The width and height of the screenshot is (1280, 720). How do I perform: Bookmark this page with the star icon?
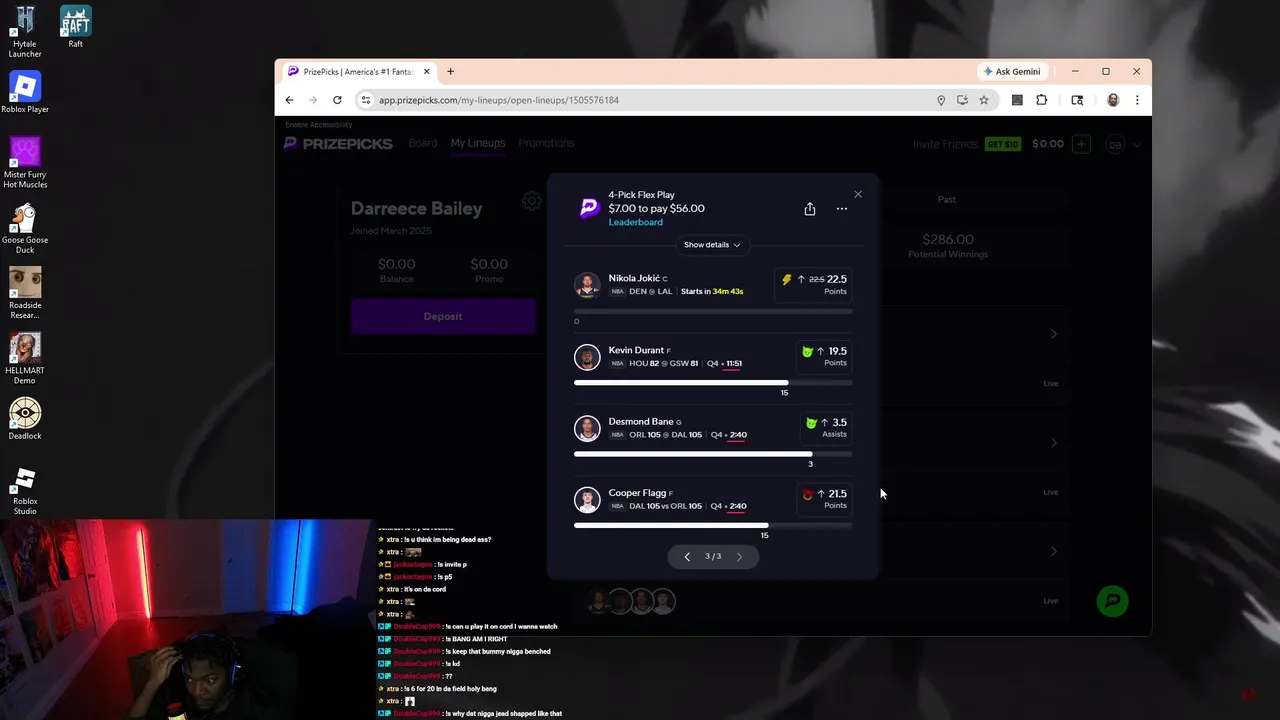(984, 100)
